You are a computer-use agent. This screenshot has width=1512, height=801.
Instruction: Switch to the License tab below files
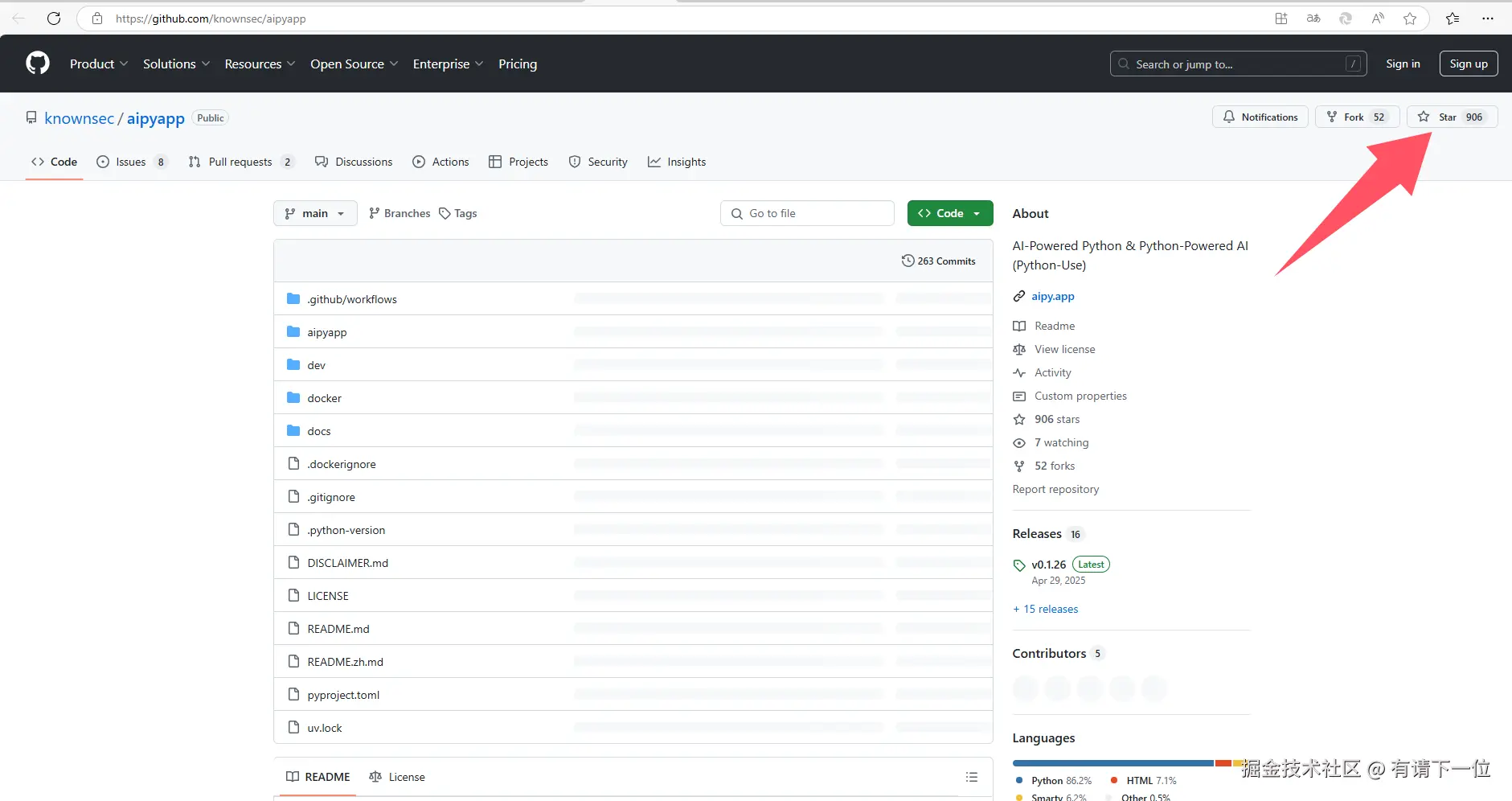397,777
